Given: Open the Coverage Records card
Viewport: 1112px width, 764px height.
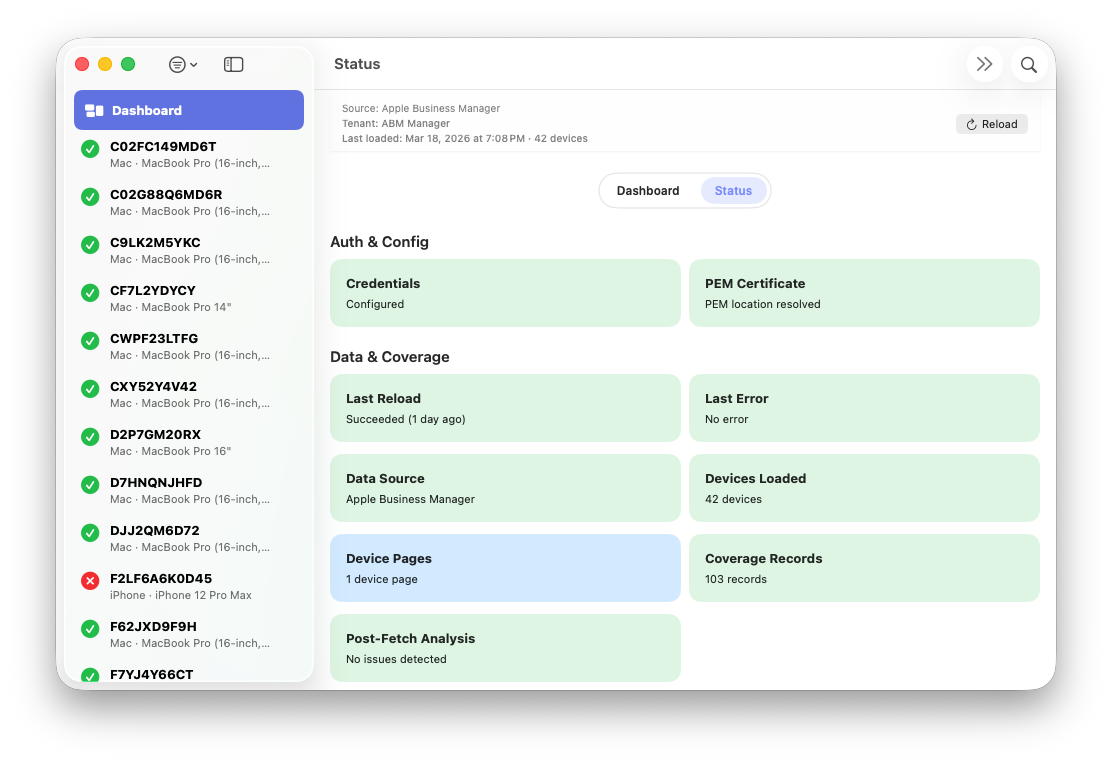Looking at the screenshot, I should coord(864,567).
